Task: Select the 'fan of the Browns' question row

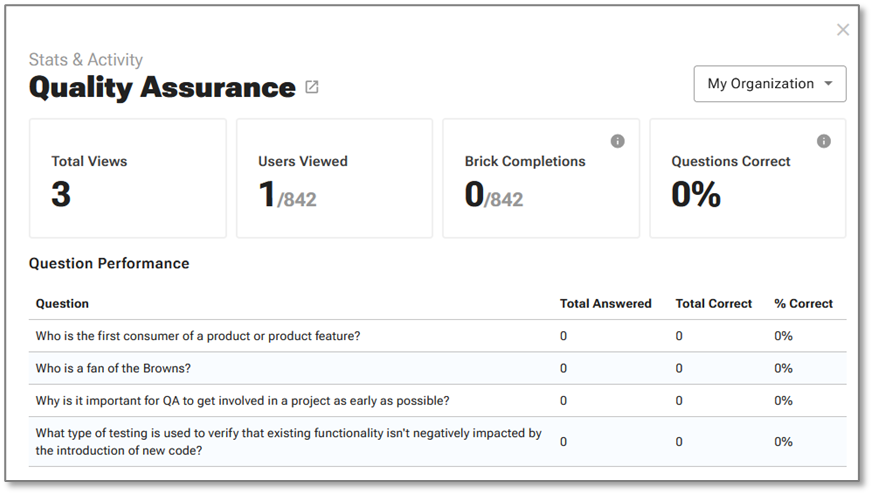Action: (113, 368)
